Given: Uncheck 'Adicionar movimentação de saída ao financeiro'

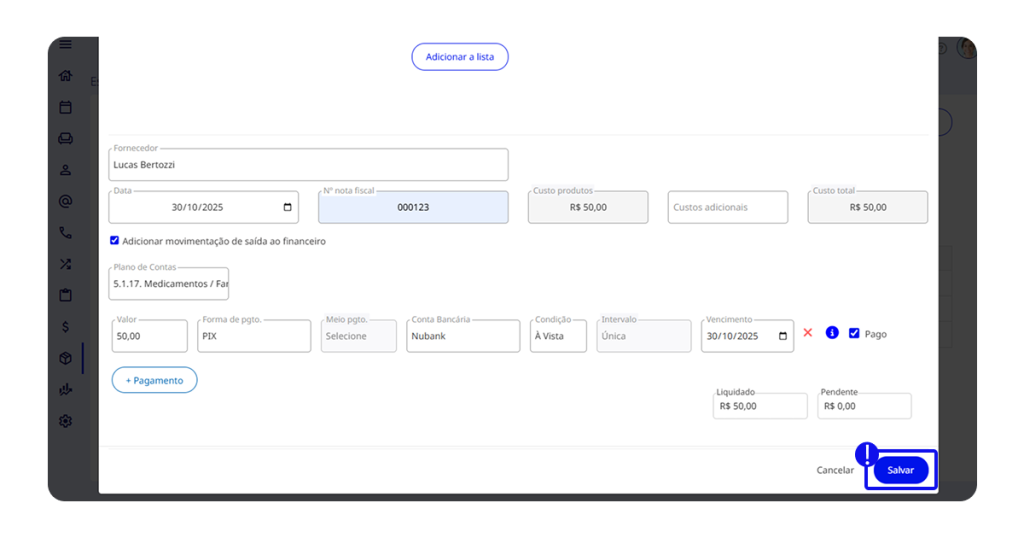Looking at the screenshot, I should (x=115, y=241).
